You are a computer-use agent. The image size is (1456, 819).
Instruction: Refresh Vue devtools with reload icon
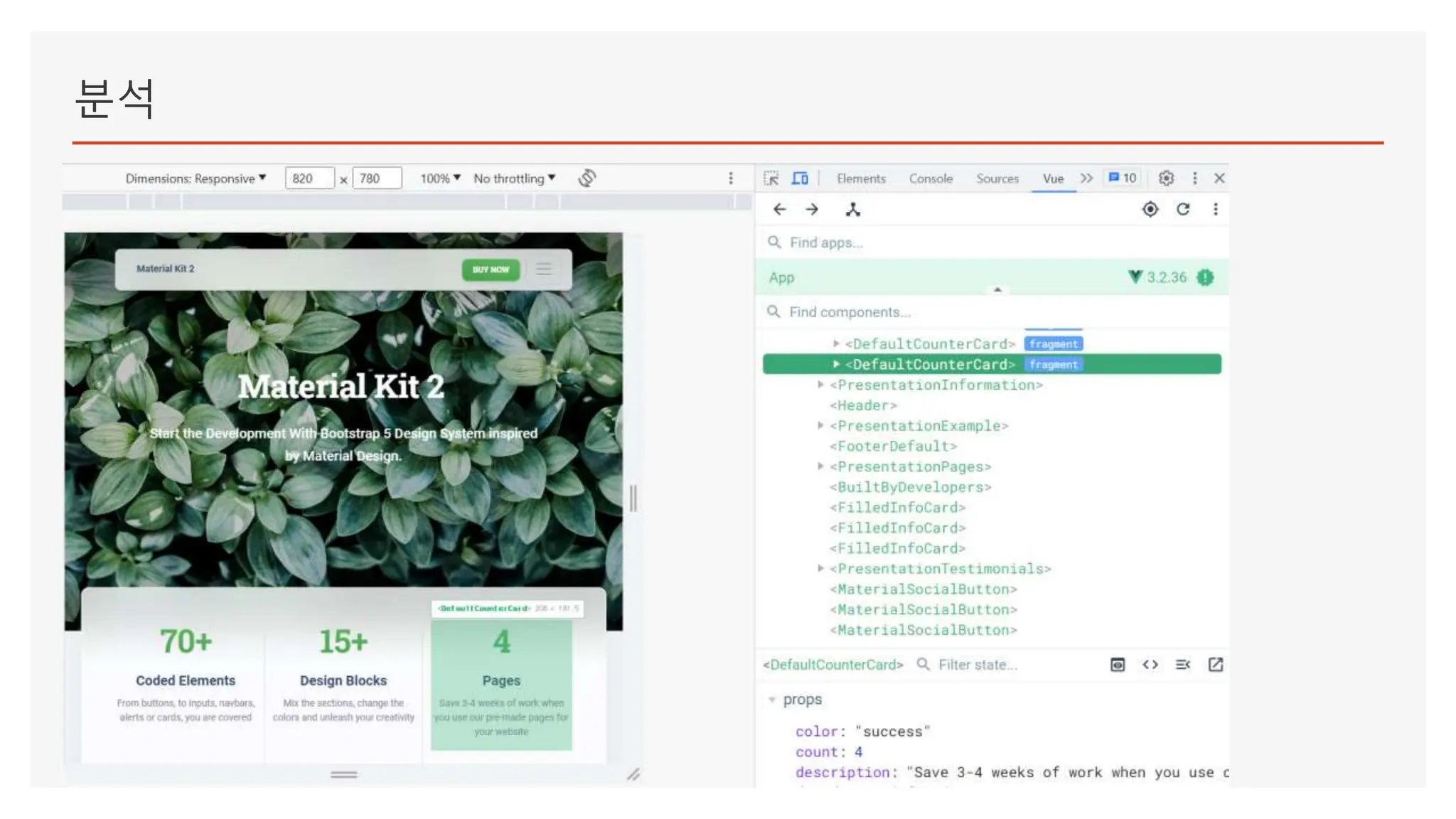1183,210
